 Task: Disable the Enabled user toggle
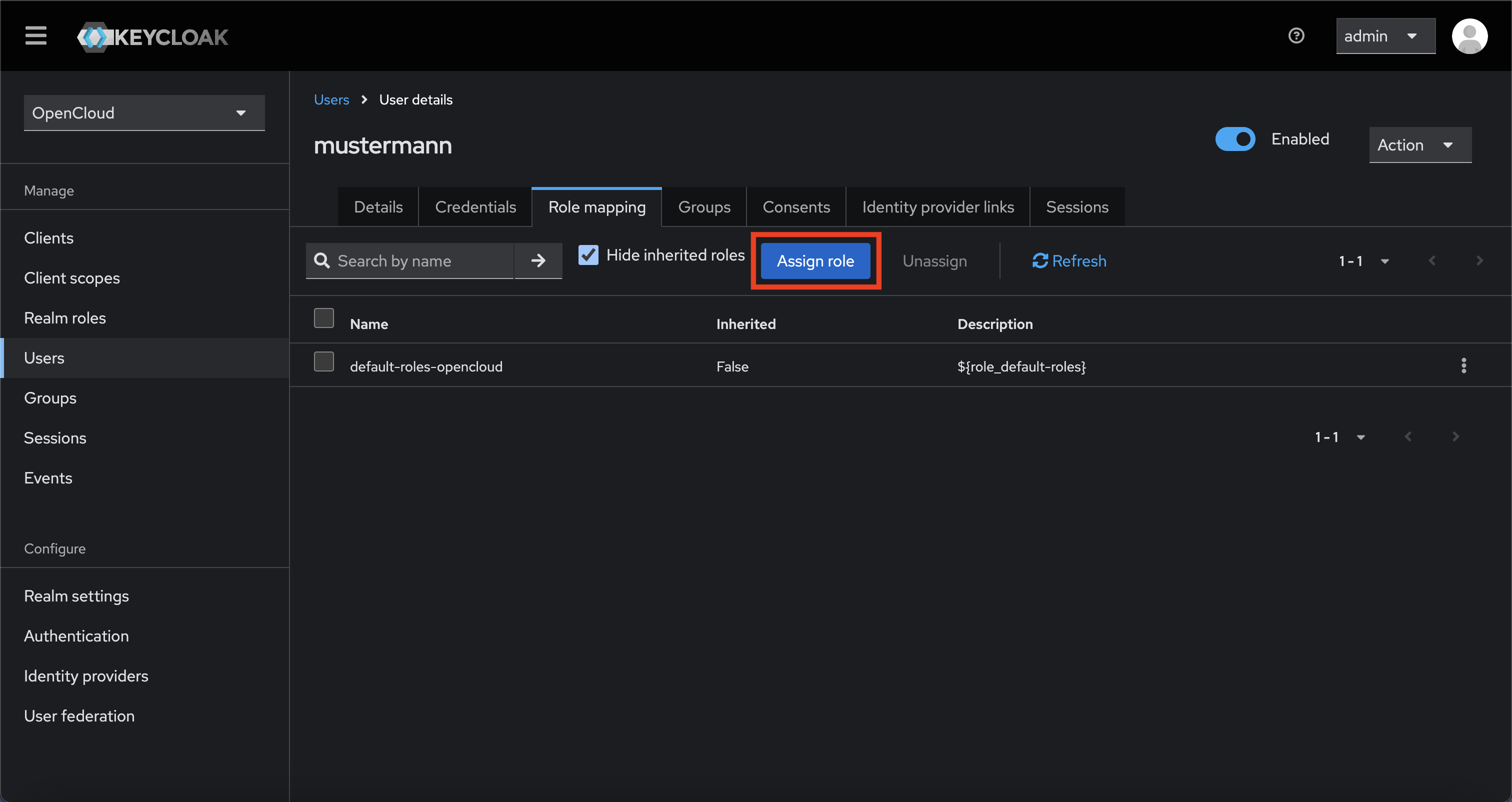tap(1235, 139)
